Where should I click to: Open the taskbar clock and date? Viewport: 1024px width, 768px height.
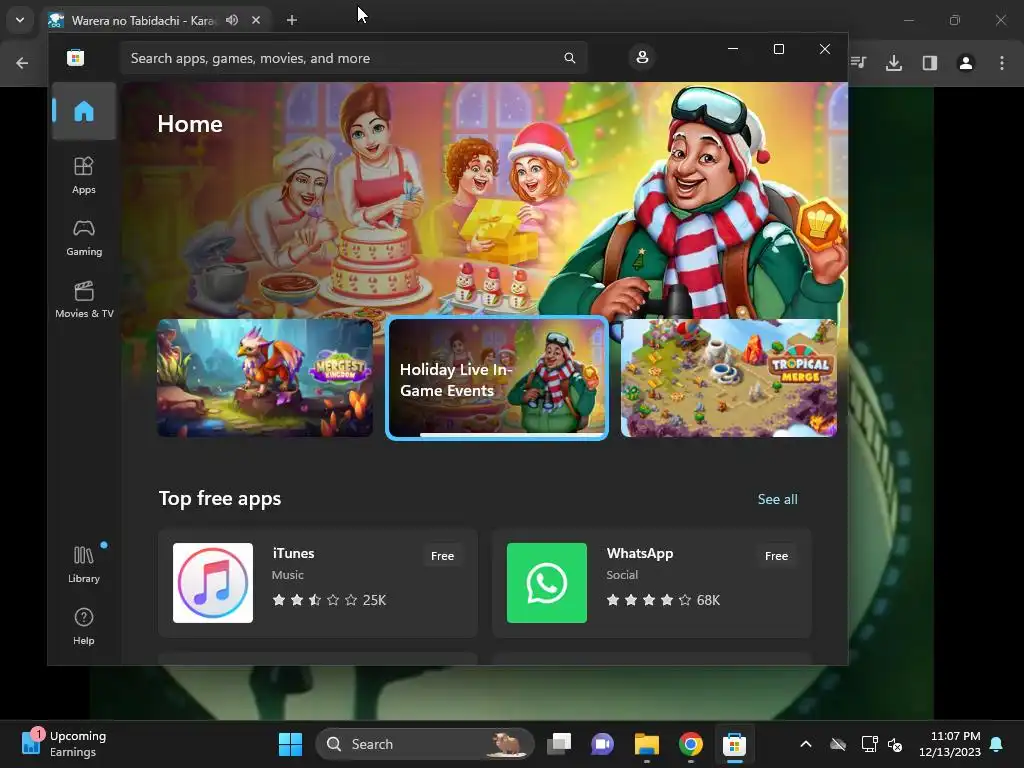pos(950,744)
